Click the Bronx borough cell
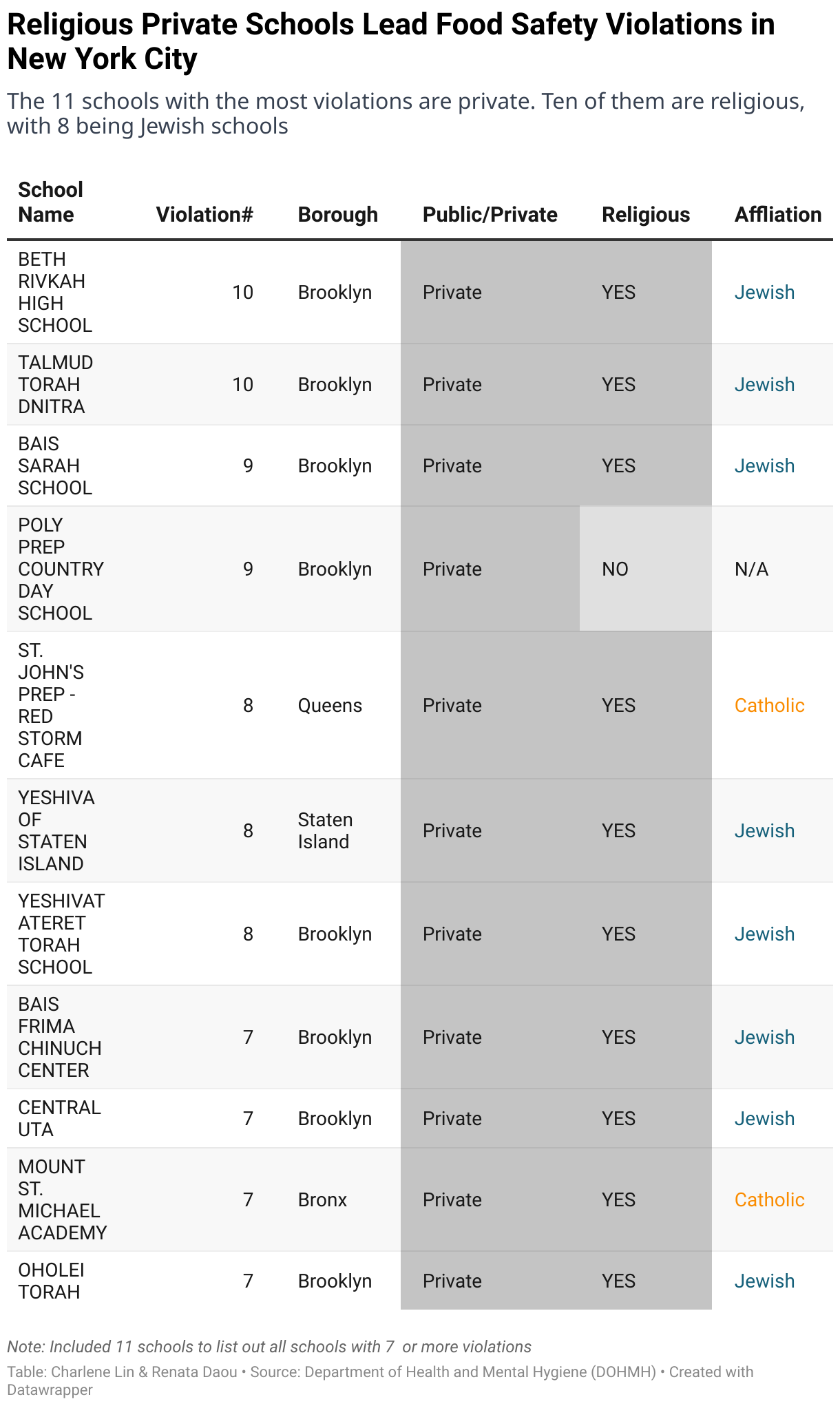This screenshot has height=1406, width=840. [x=322, y=1200]
